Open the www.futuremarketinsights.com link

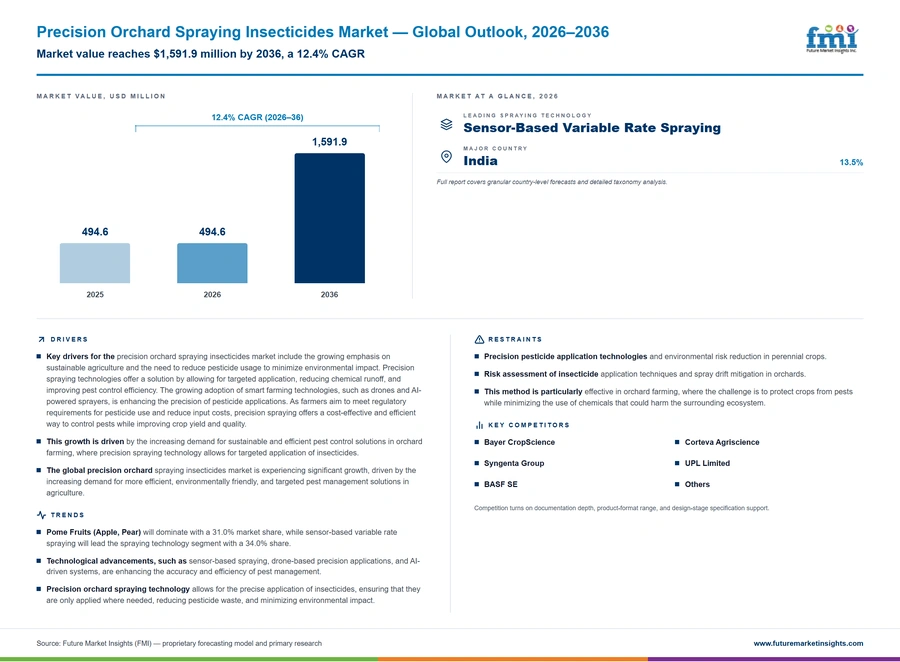point(808,644)
